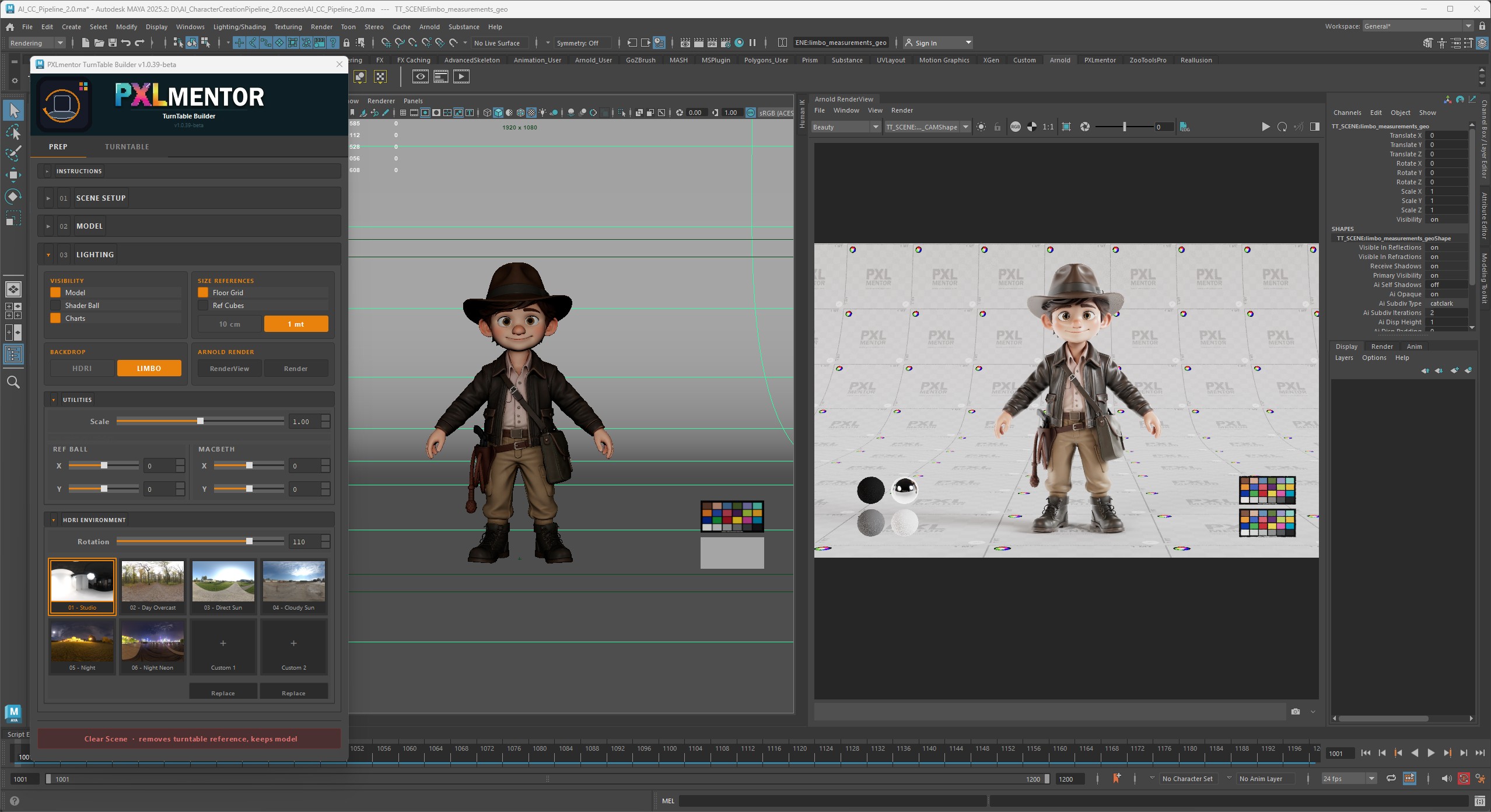Switch to the Anim layer tab
Screen dimensions: 1491x812
[1414, 346]
